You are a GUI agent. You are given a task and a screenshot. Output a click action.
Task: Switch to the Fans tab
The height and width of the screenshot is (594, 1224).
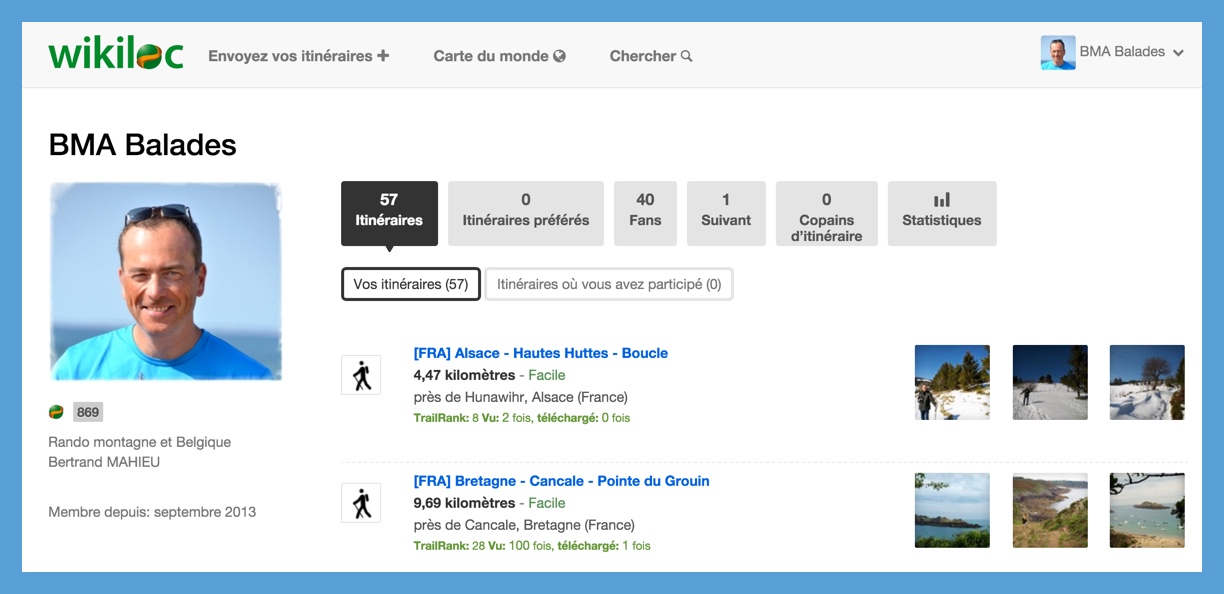pos(645,213)
